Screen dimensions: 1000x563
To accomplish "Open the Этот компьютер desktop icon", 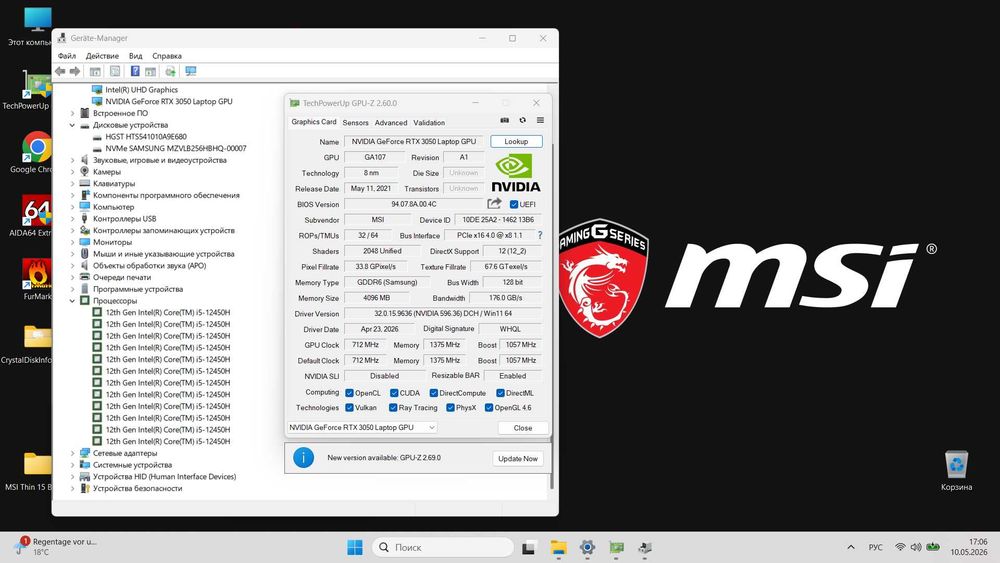I will [x=36, y=26].
